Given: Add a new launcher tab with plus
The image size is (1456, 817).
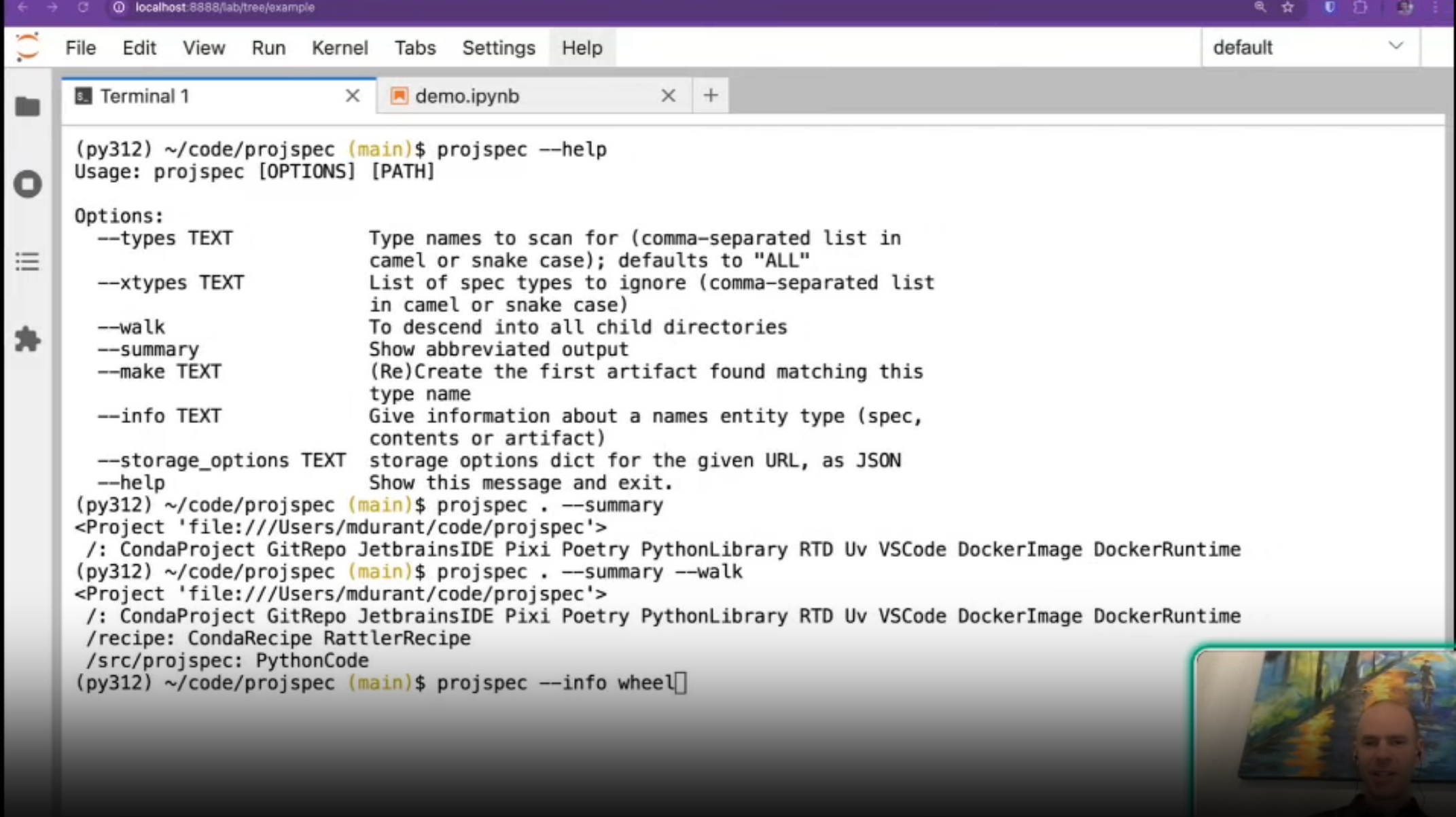Looking at the screenshot, I should (710, 96).
